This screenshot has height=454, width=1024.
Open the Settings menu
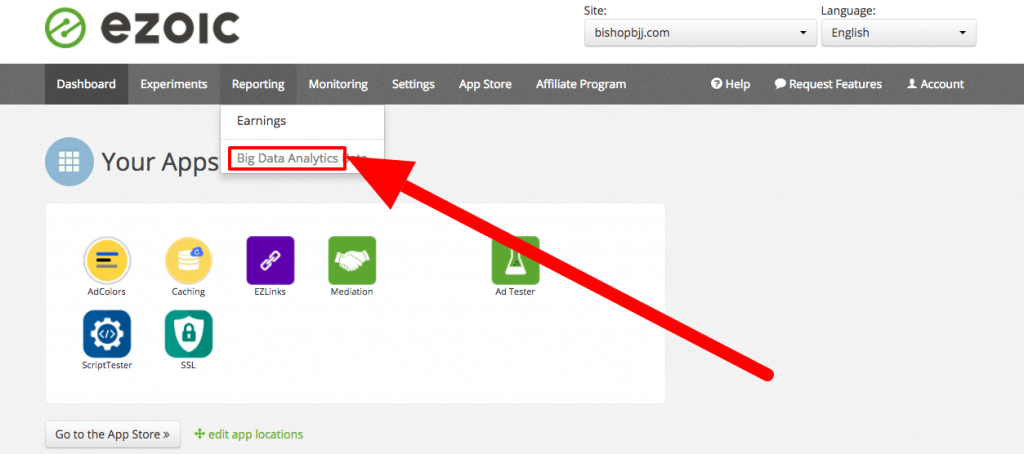413,84
